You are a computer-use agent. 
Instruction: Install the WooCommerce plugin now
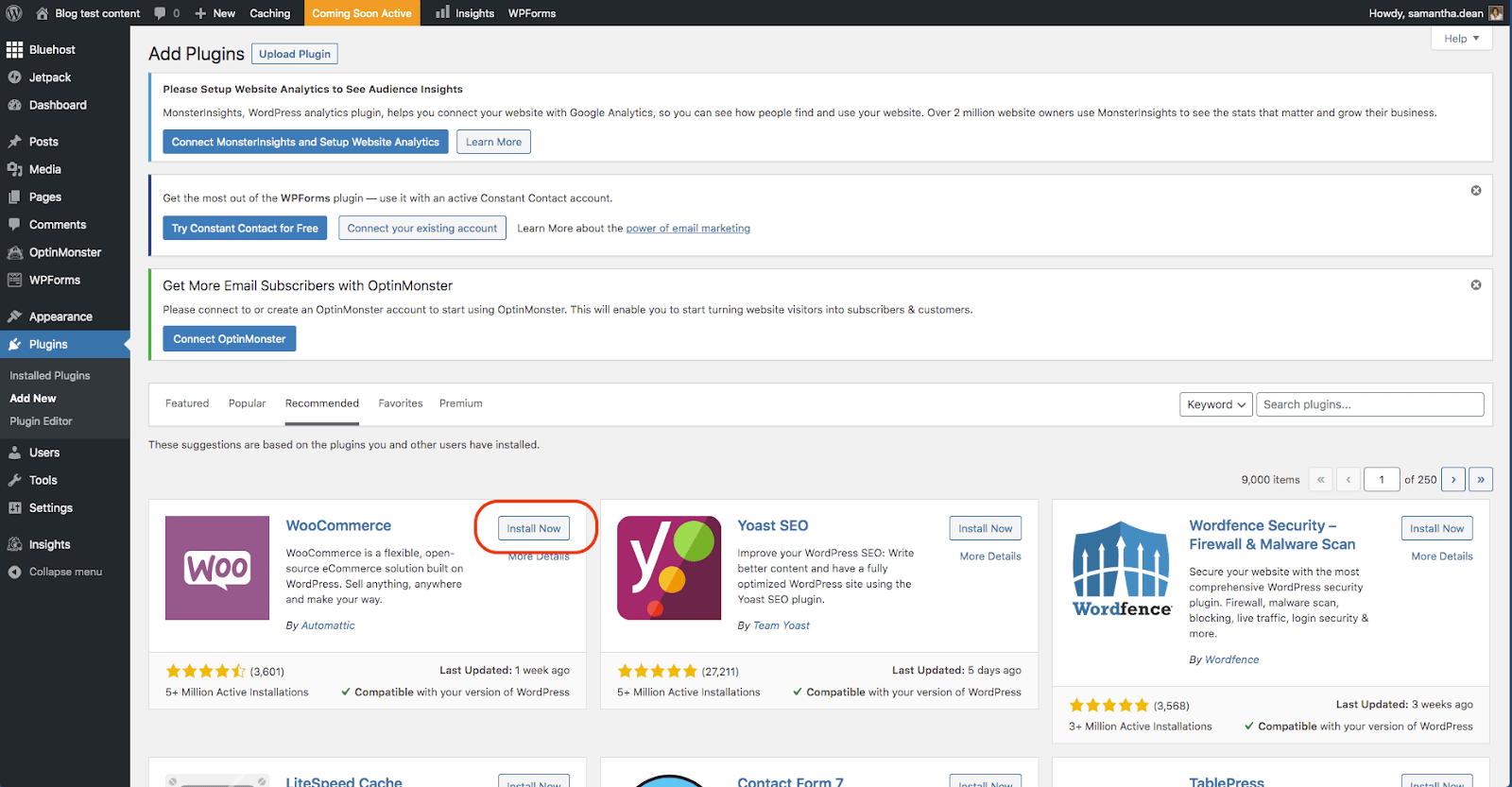[x=534, y=528]
